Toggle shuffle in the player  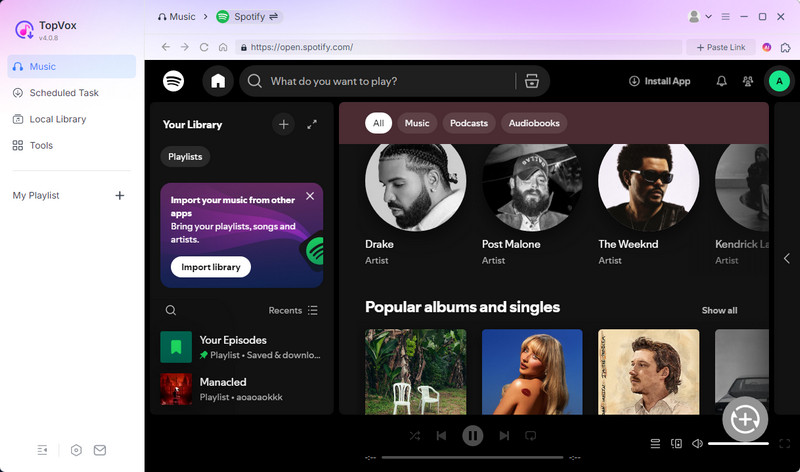tap(414, 436)
